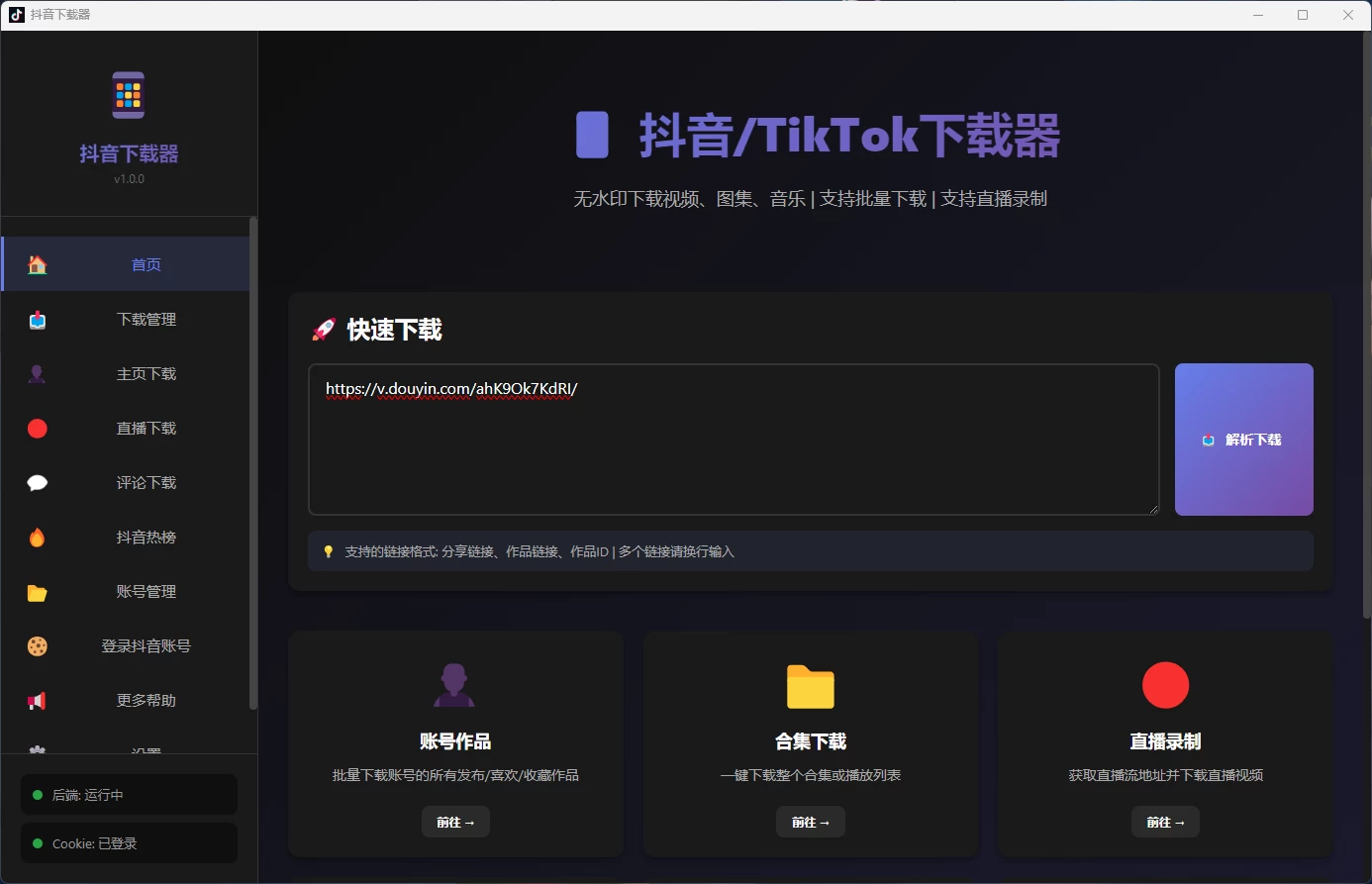Click the sidebar vertical scrollbar
The image size is (1372, 884).
click(253, 463)
